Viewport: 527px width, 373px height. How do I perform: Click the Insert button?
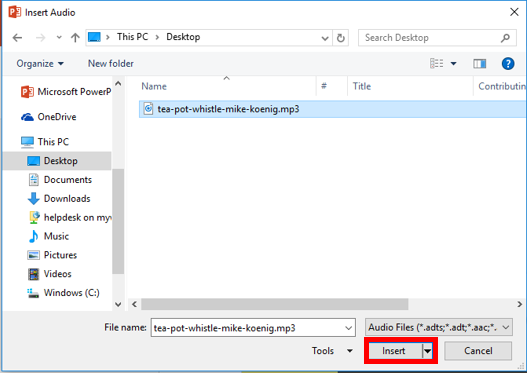click(395, 351)
